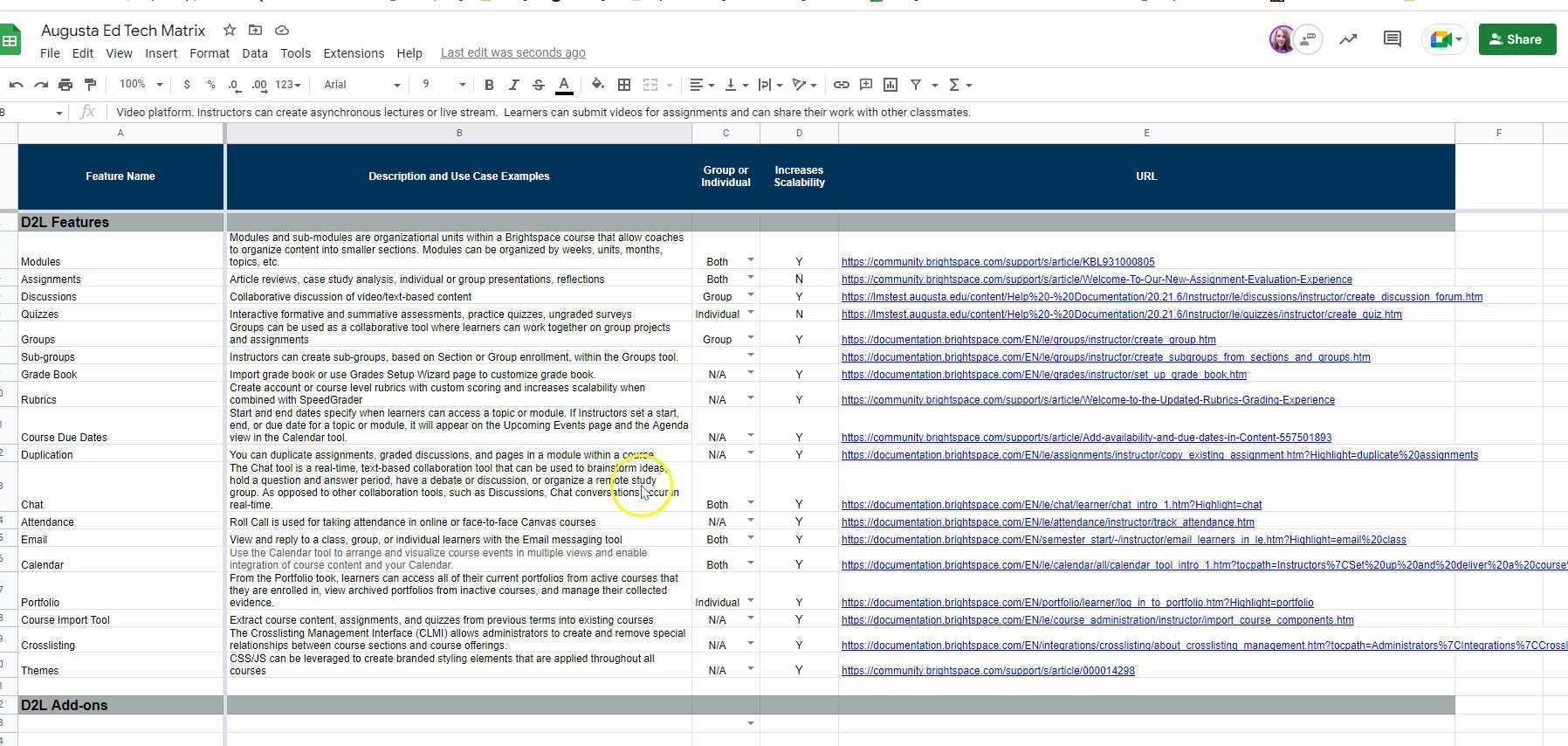Screen dimensions: 1568x746
Task: Open the fill color picker
Action: click(598, 85)
